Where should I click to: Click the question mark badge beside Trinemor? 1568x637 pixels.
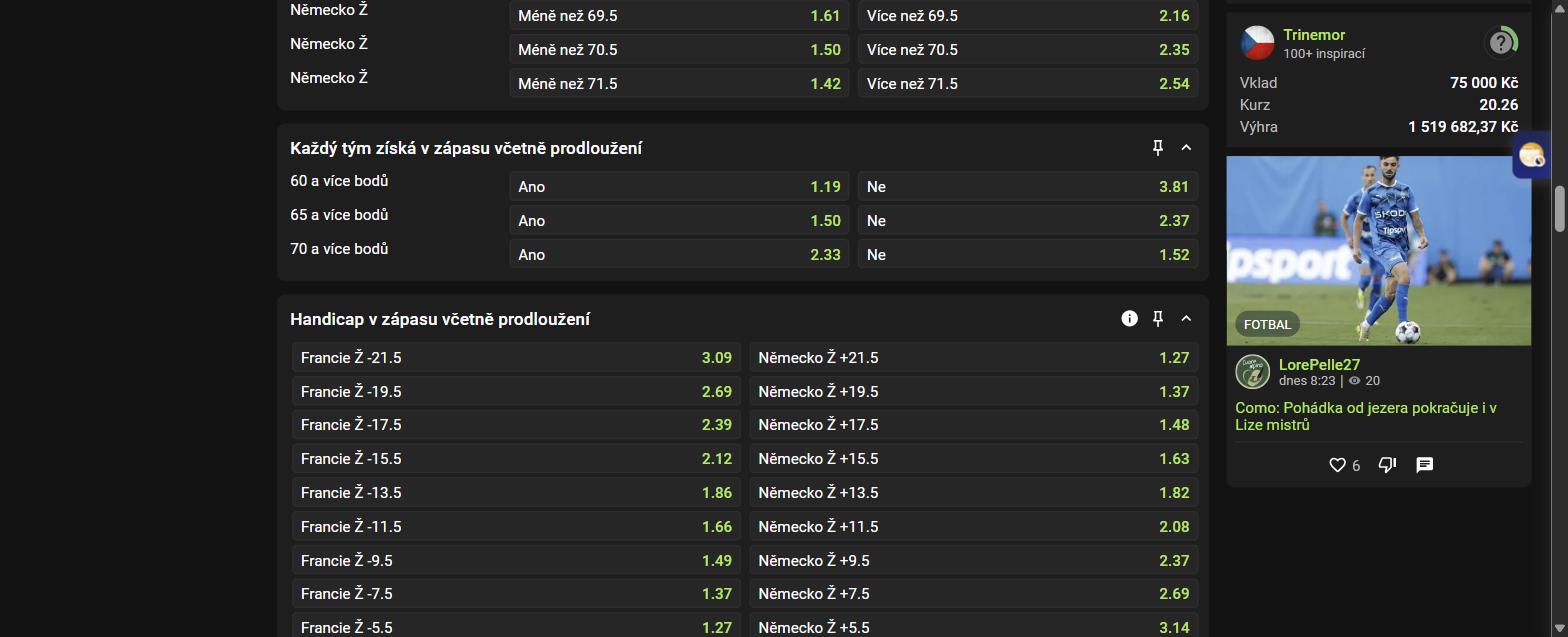click(x=1500, y=43)
